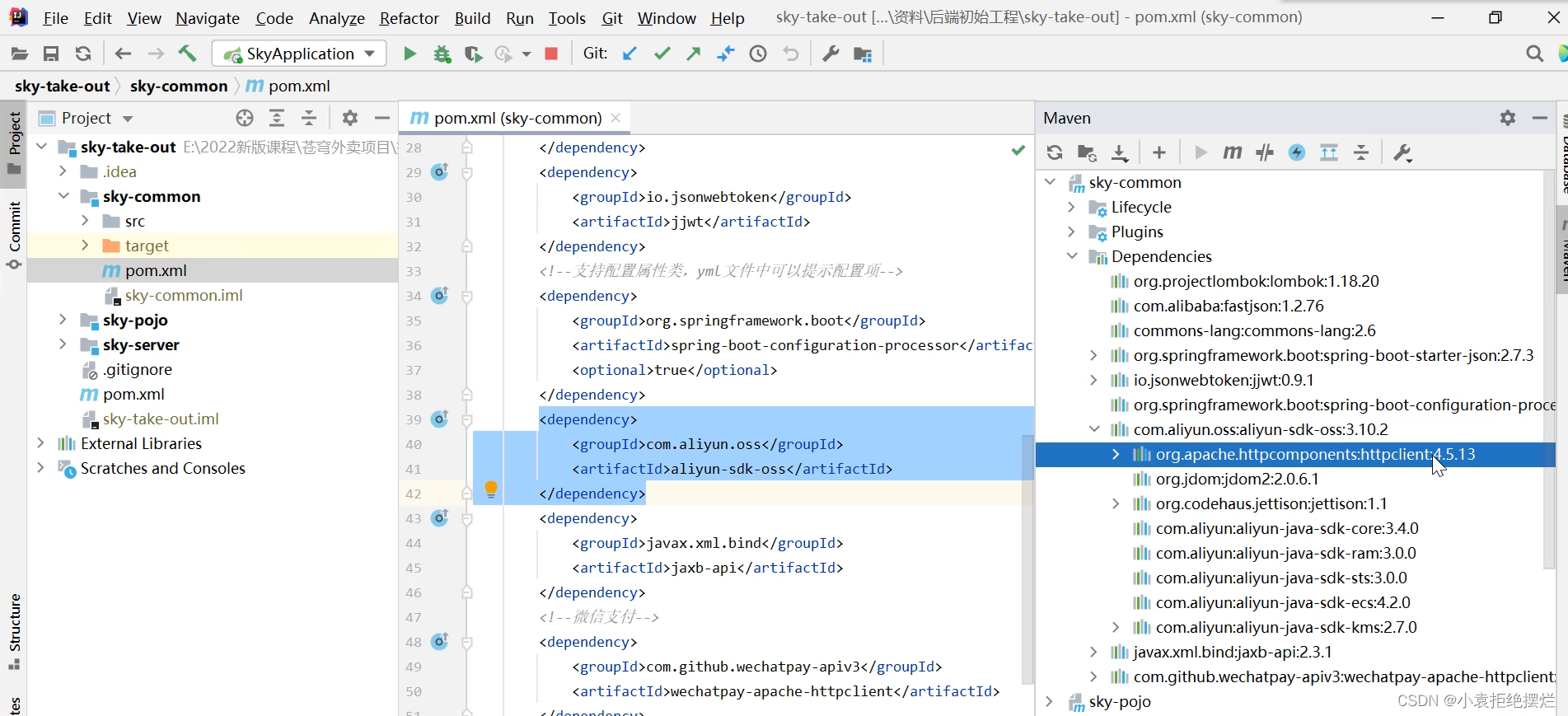Select lombok 1.18.20 dependency
The width and height of the screenshot is (1568, 716).
(x=1256, y=281)
